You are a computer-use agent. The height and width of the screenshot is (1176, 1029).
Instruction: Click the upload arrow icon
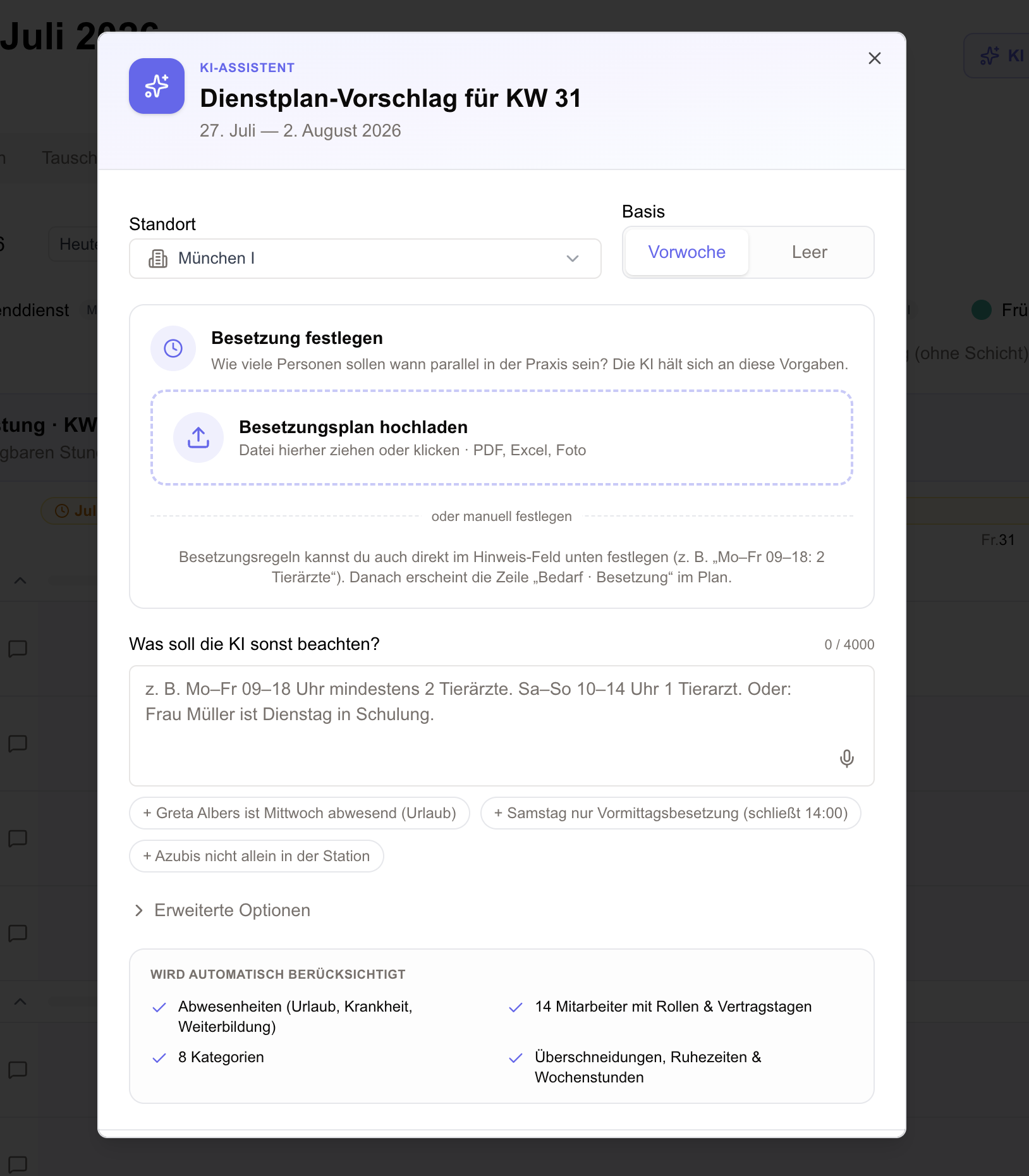pyautogui.click(x=198, y=438)
